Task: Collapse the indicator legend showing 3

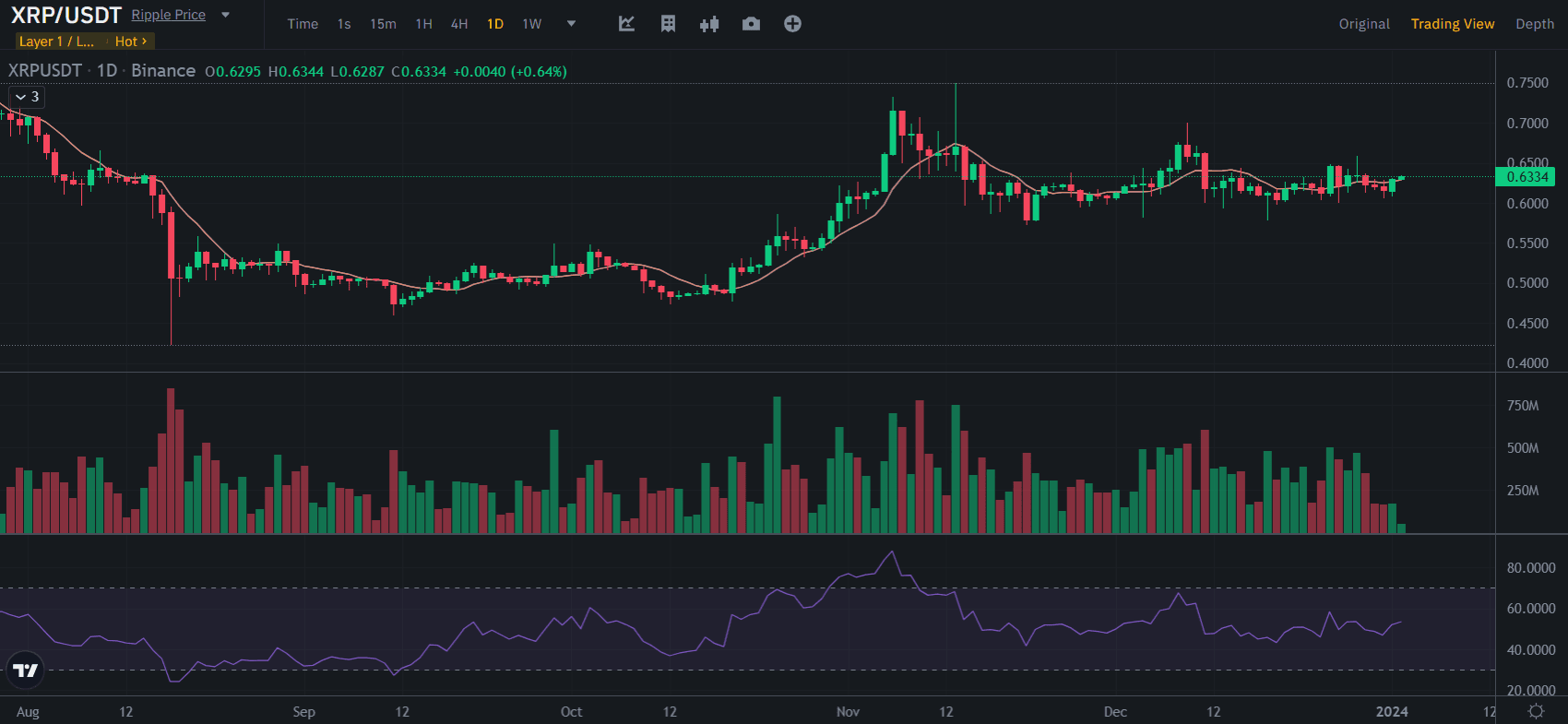Action: click(27, 97)
